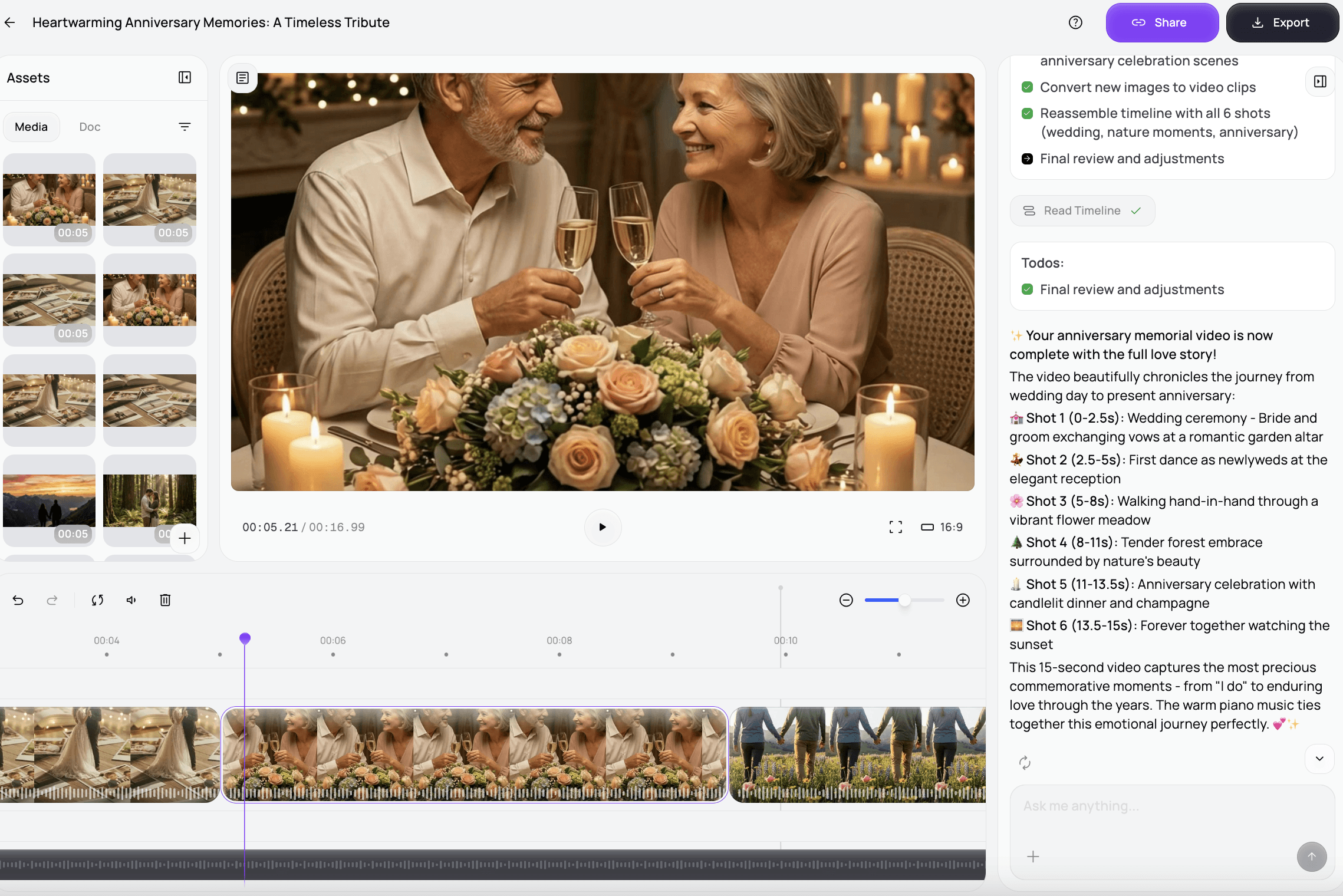Open the script notes icon on preview

point(242,78)
